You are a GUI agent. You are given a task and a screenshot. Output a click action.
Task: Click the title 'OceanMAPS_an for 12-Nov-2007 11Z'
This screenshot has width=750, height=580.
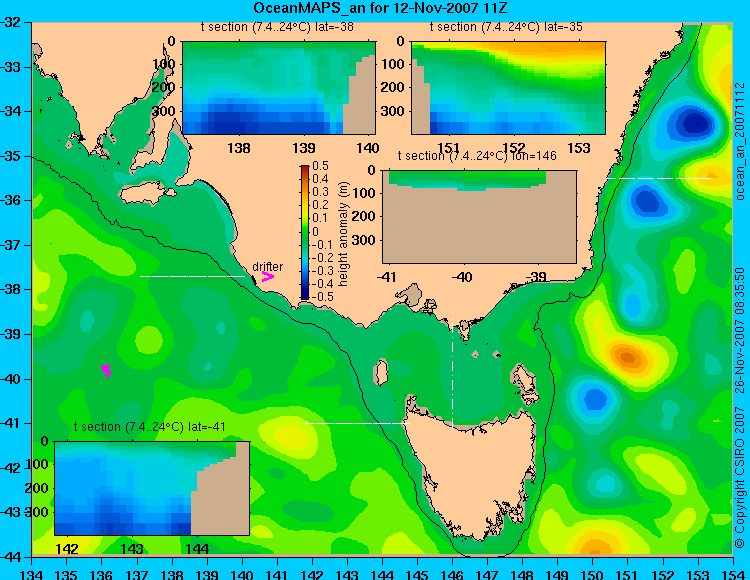pyautogui.click(x=380, y=8)
